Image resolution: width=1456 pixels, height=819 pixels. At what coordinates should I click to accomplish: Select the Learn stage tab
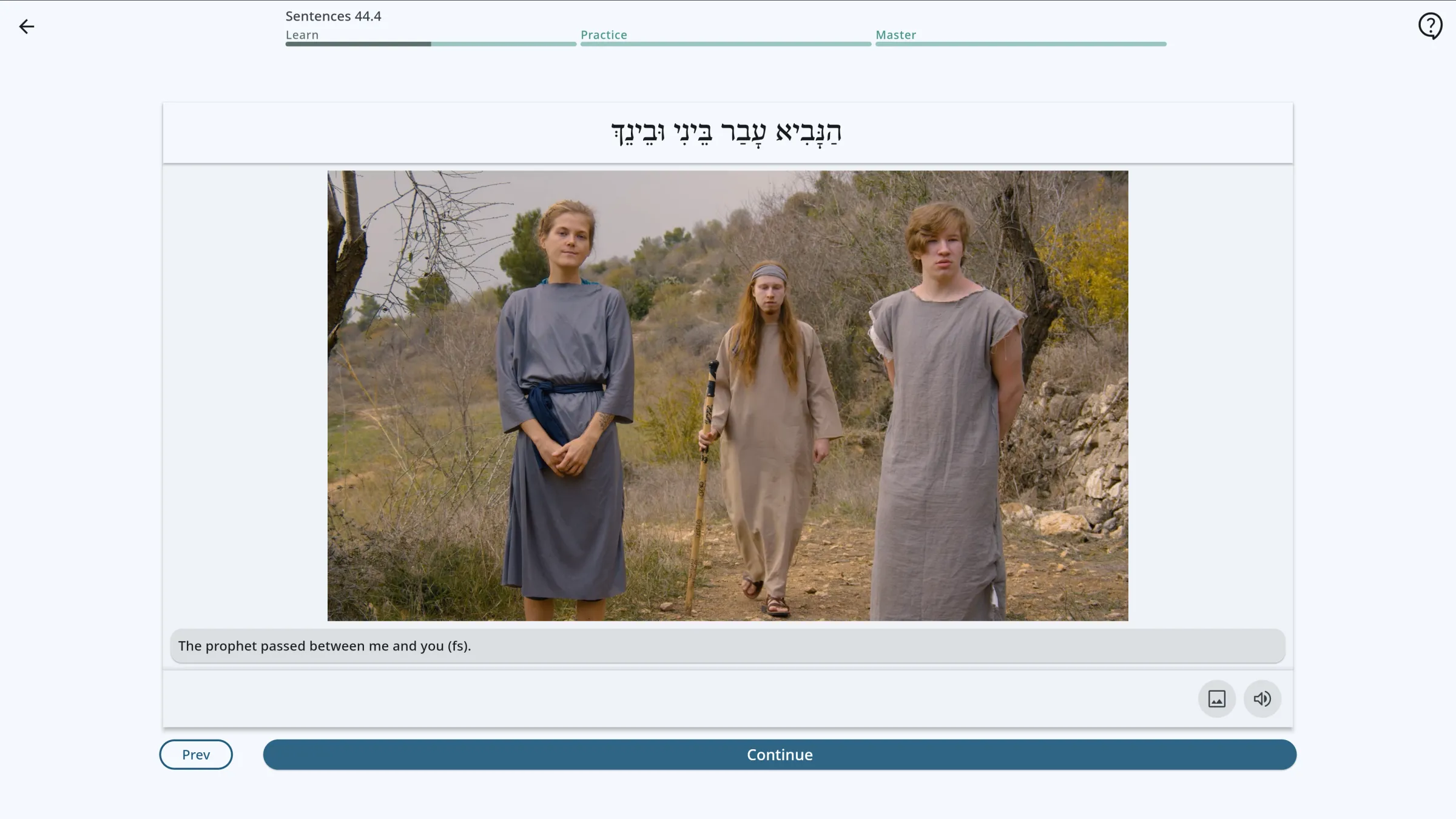pyautogui.click(x=302, y=35)
